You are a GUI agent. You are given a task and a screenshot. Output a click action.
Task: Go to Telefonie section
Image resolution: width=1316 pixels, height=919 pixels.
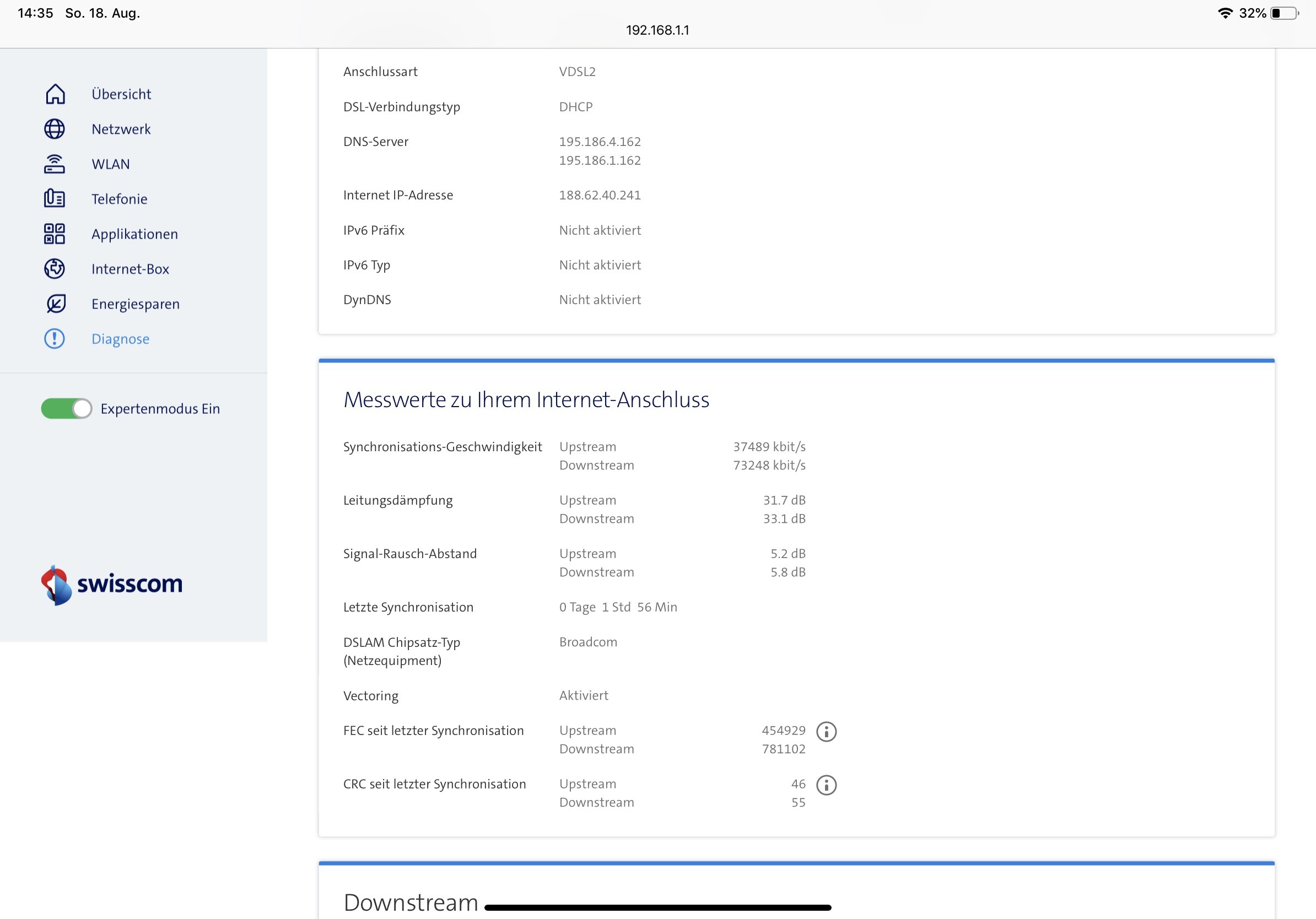coord(119,199)
